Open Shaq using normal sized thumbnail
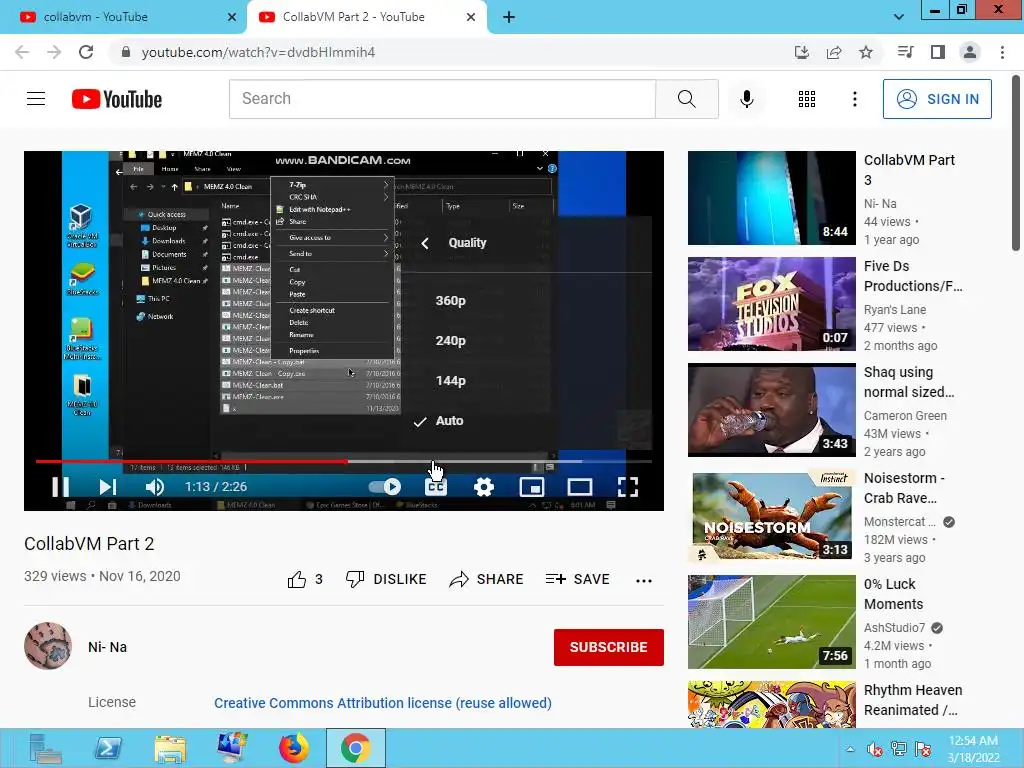 (771, 409)
